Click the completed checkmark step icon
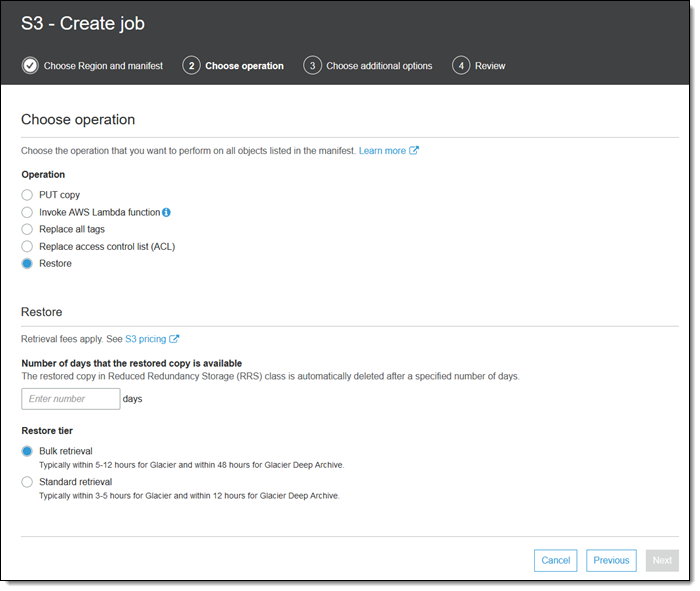This screenshot has height=591, width=700. (x=30, y=66)
